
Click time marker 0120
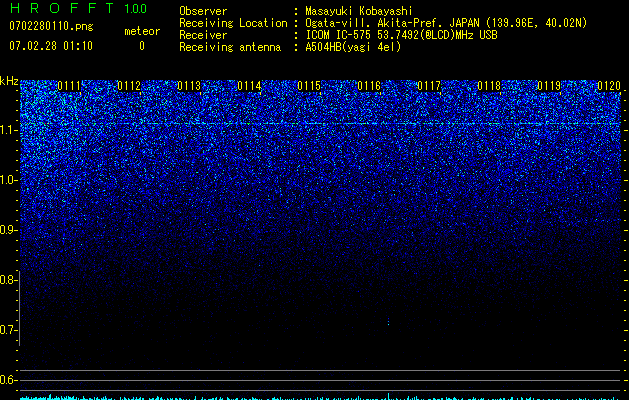pos(609,86)
